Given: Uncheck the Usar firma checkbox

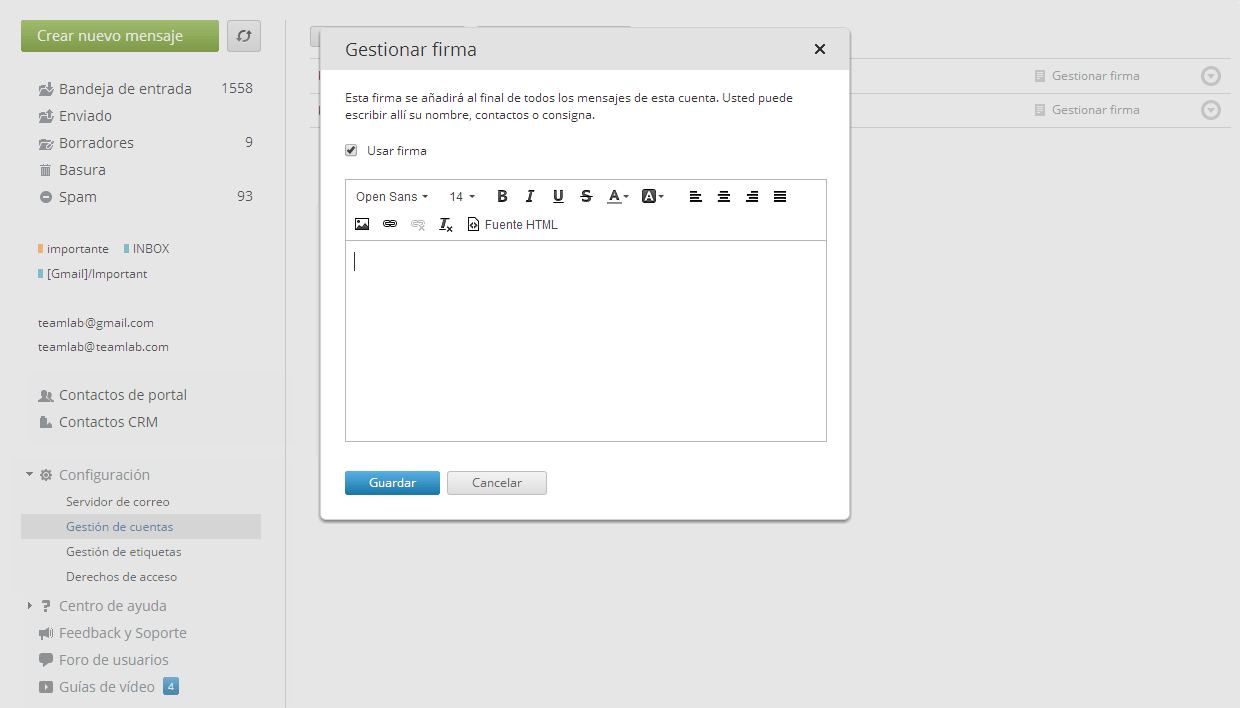Looking at the screenshot, I should click(351, 150).
